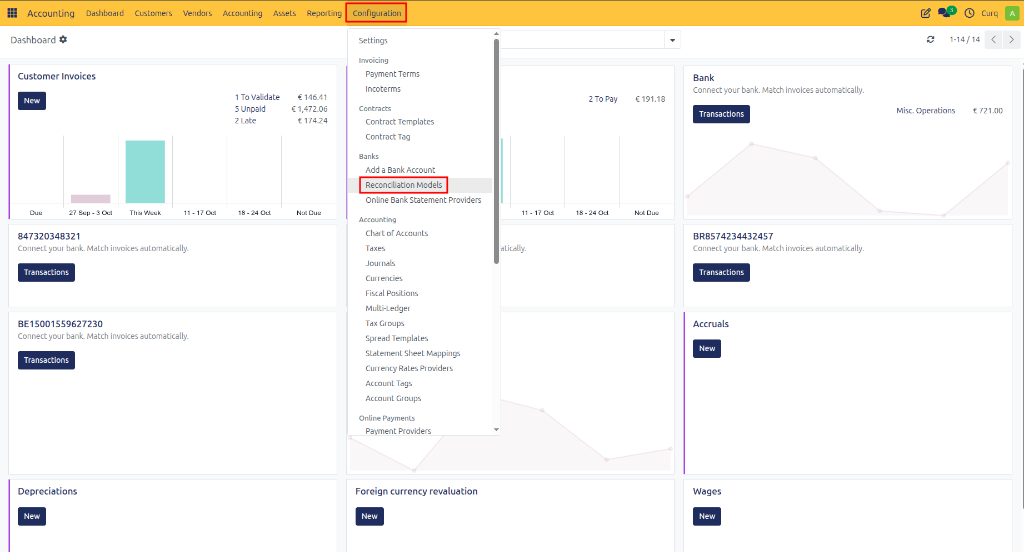Viewport: 1024px width, 552px height.
Task: Click the dropdown menu scrollbar
Action: [x=496, y=151]
